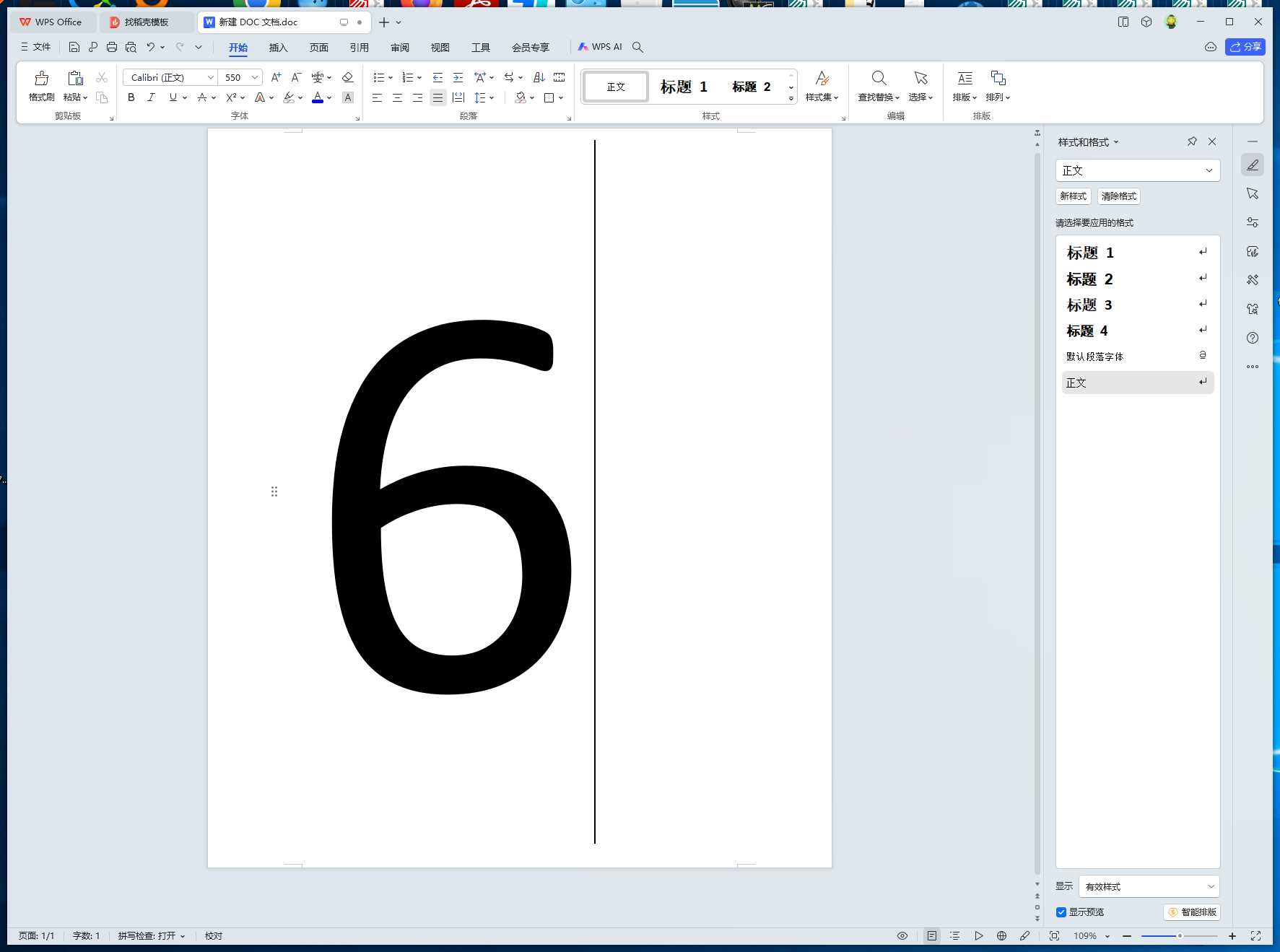Click the pen edit icon in sidebar

[1253, 165]
